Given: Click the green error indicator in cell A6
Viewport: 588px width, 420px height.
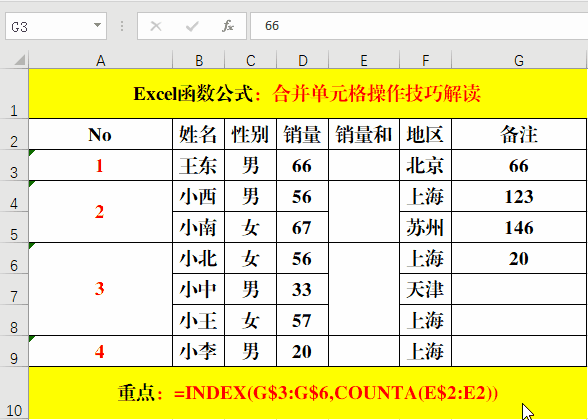Looking at the screenshot, I should tap(32, 245).
